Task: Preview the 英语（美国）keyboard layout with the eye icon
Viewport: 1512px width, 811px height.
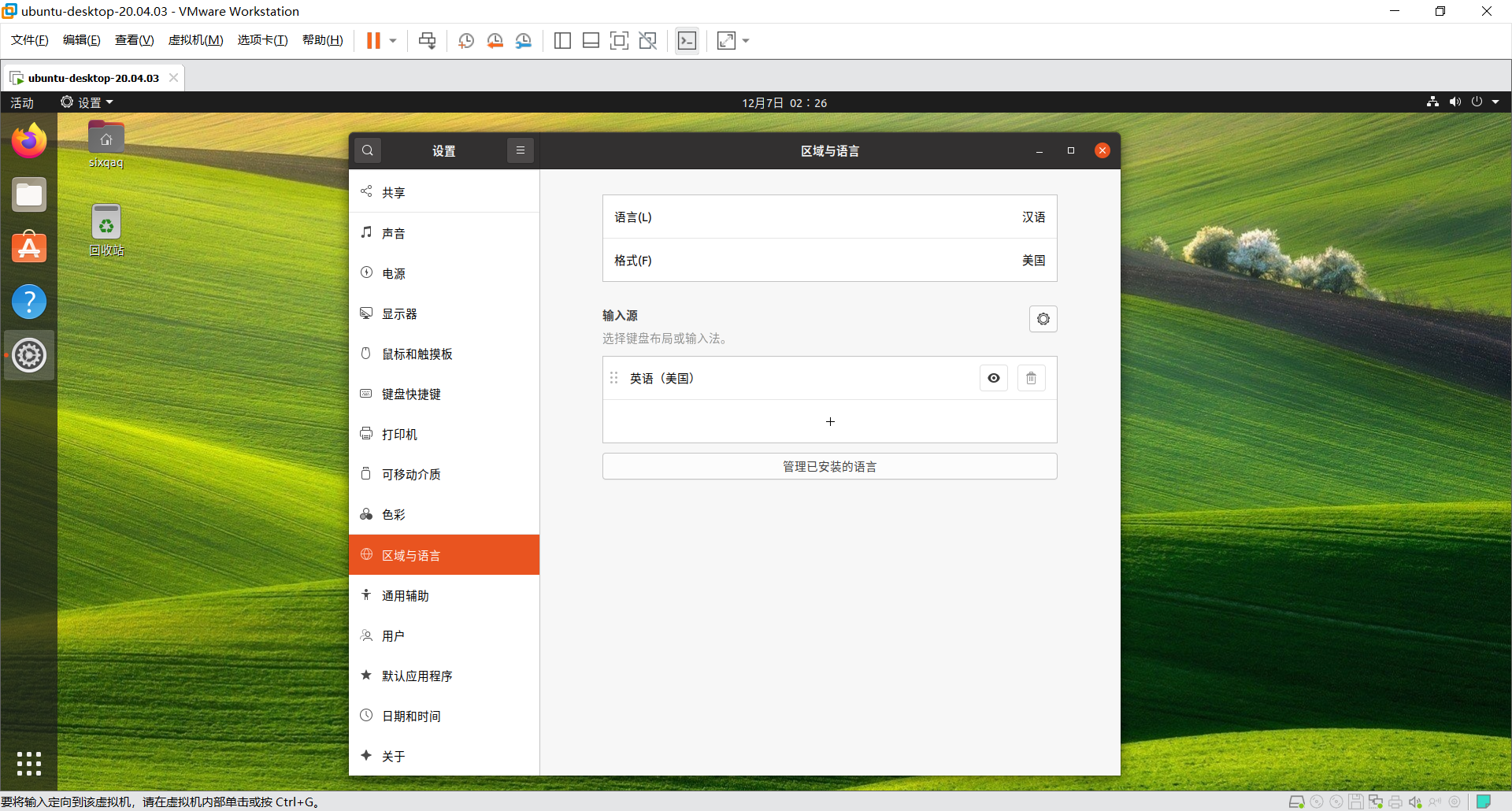Action: click(x=993, y=378)
